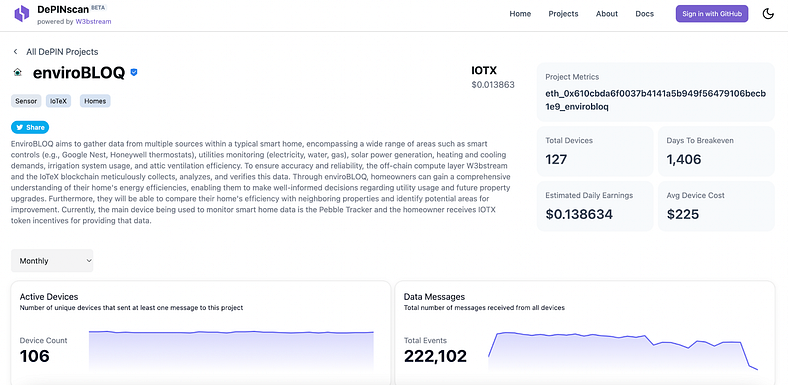Open the Home nav item
Image resolution: width=788 pixels, height=385 pixels.
[x=520, y=14]
